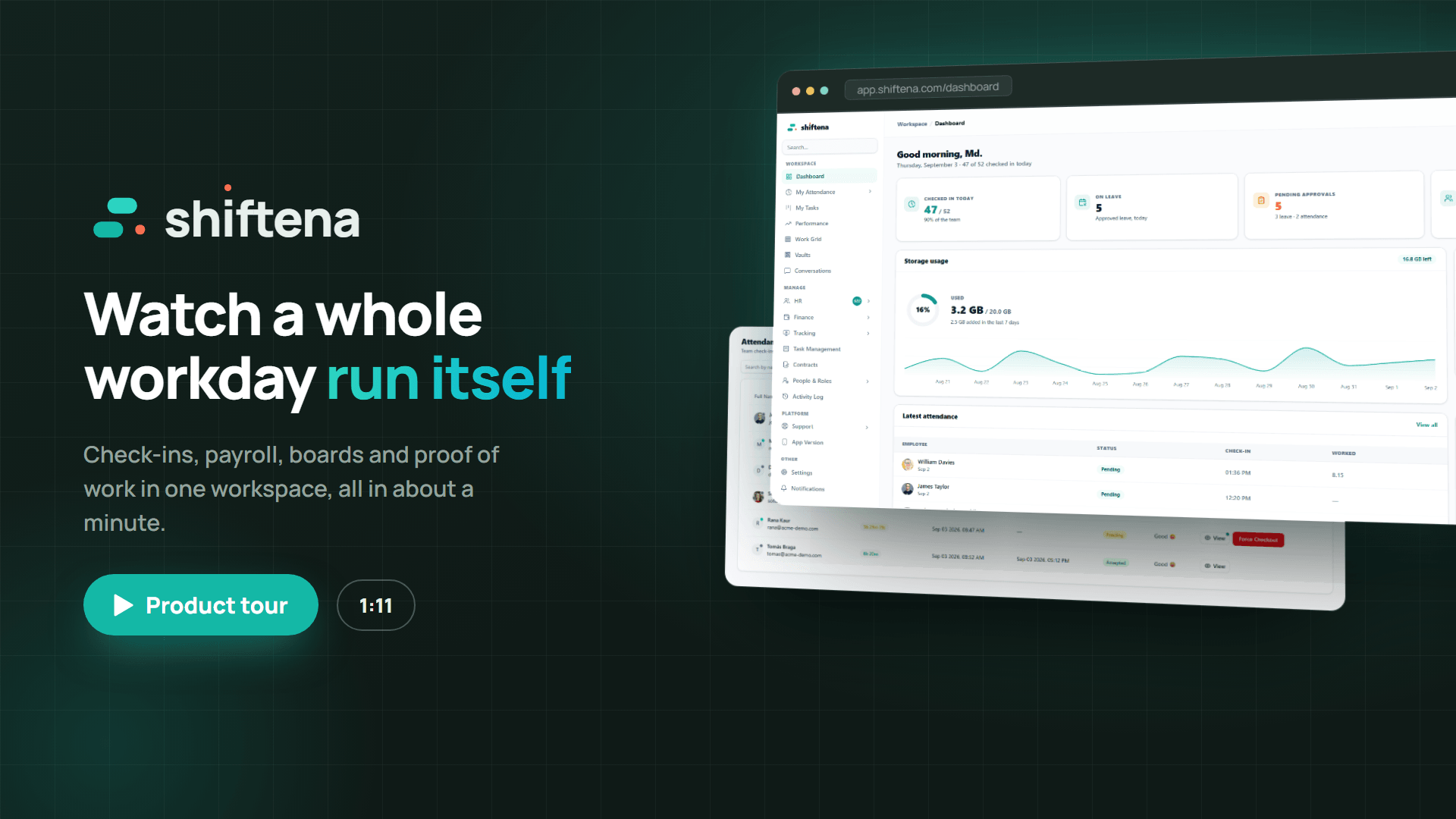Play the Product tour video

pyautogui.click(x=200, y=604)
